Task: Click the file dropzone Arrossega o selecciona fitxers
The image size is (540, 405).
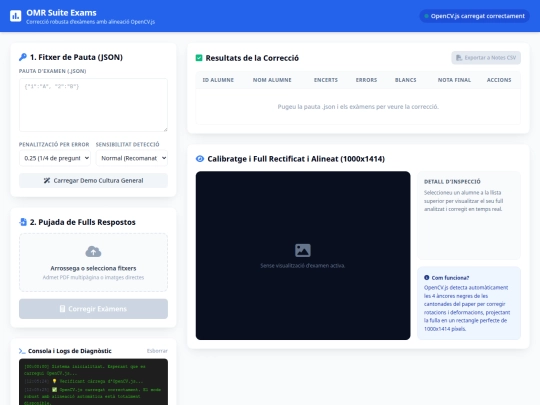Action: click(93, 263)
